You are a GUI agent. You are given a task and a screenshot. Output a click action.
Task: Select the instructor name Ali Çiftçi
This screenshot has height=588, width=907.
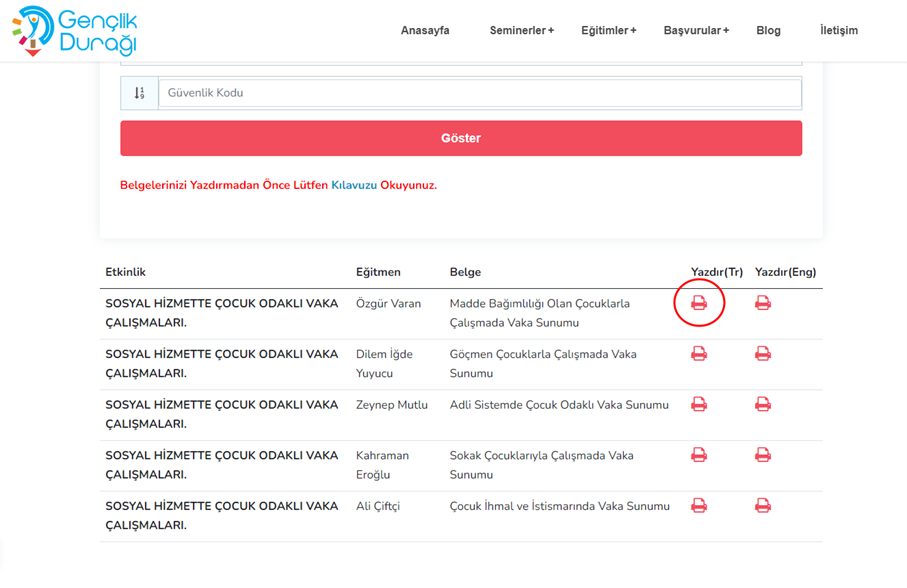[x=378, y=506]
